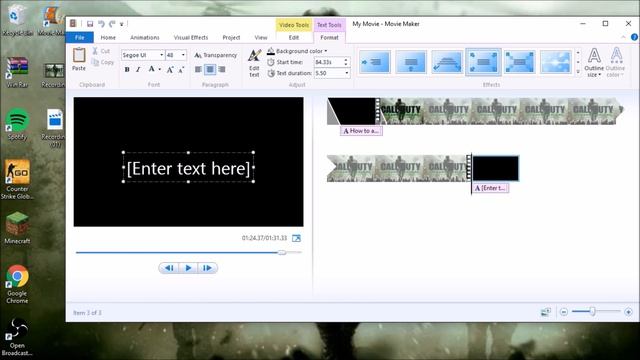Select Center text alignment

(210, 69)
